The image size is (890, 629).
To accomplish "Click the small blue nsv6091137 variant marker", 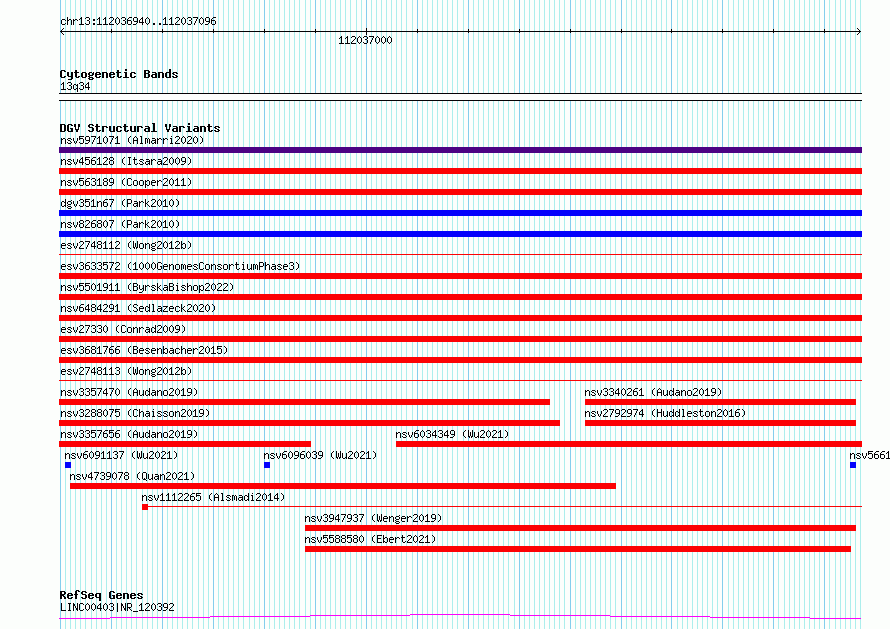I will pos(68,465).
